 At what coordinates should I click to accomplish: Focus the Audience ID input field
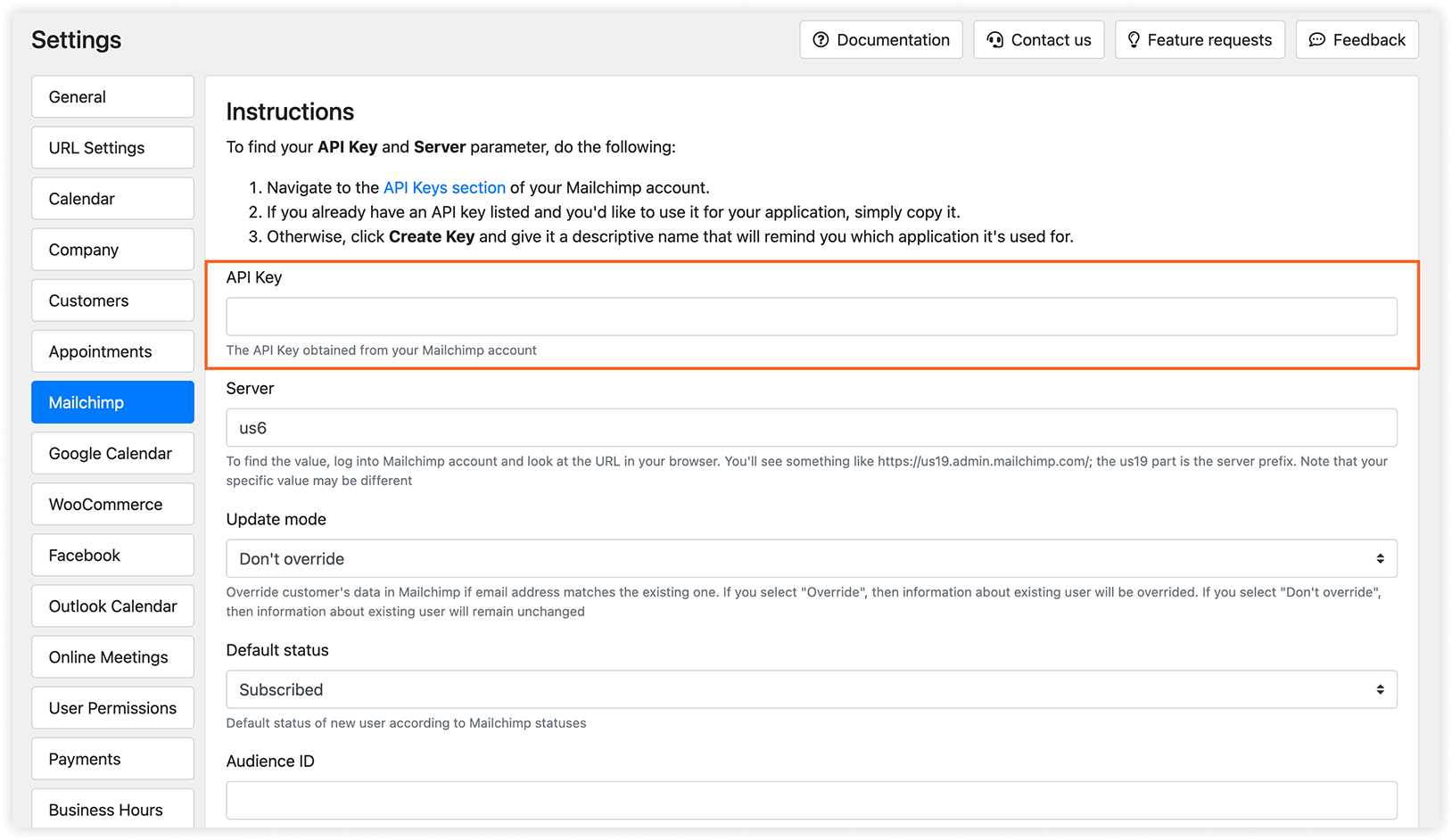(812, 801)
